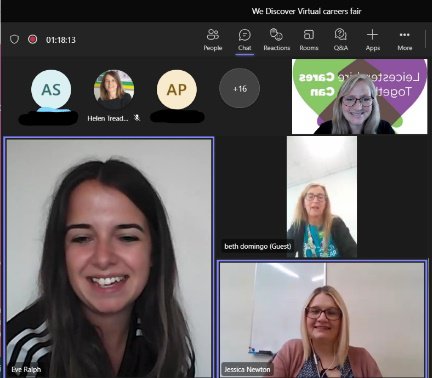Open the Chat panel
Screen dimensions: 432x378
pos(244,40)
